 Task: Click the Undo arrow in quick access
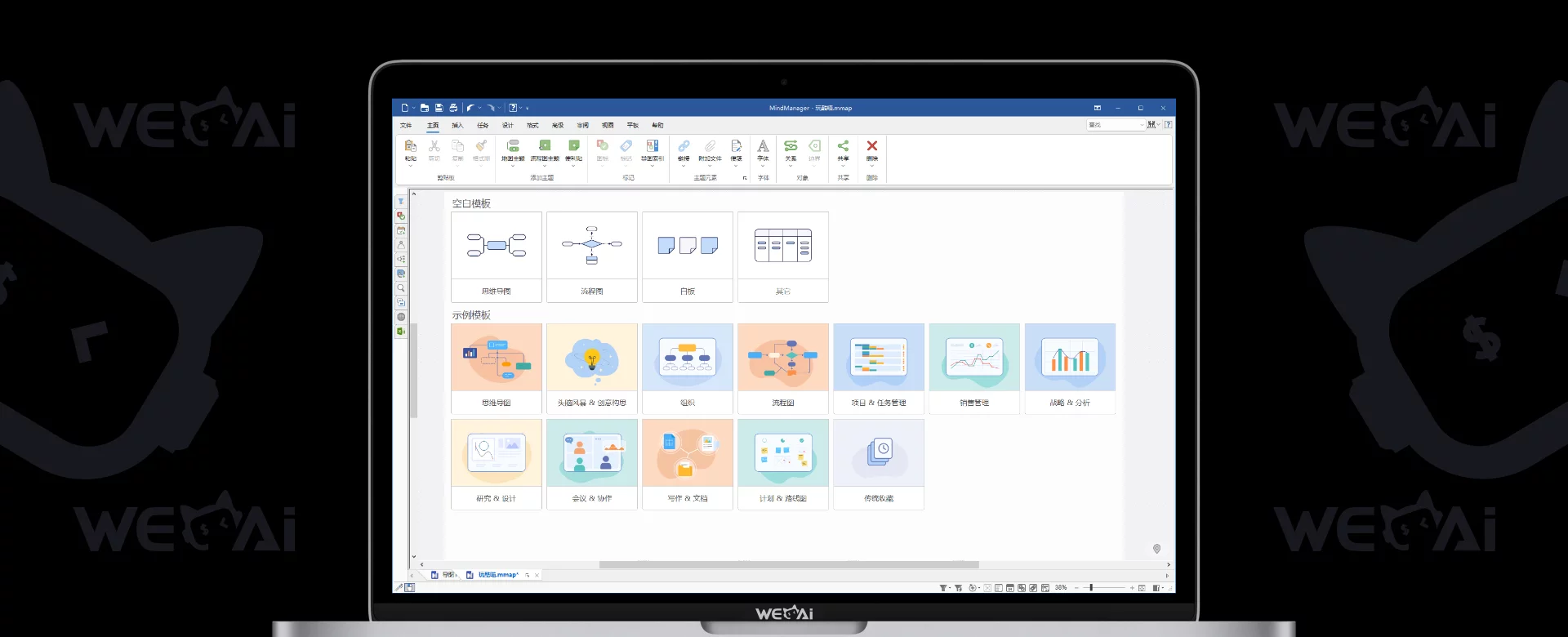click(x=470, y=108)
